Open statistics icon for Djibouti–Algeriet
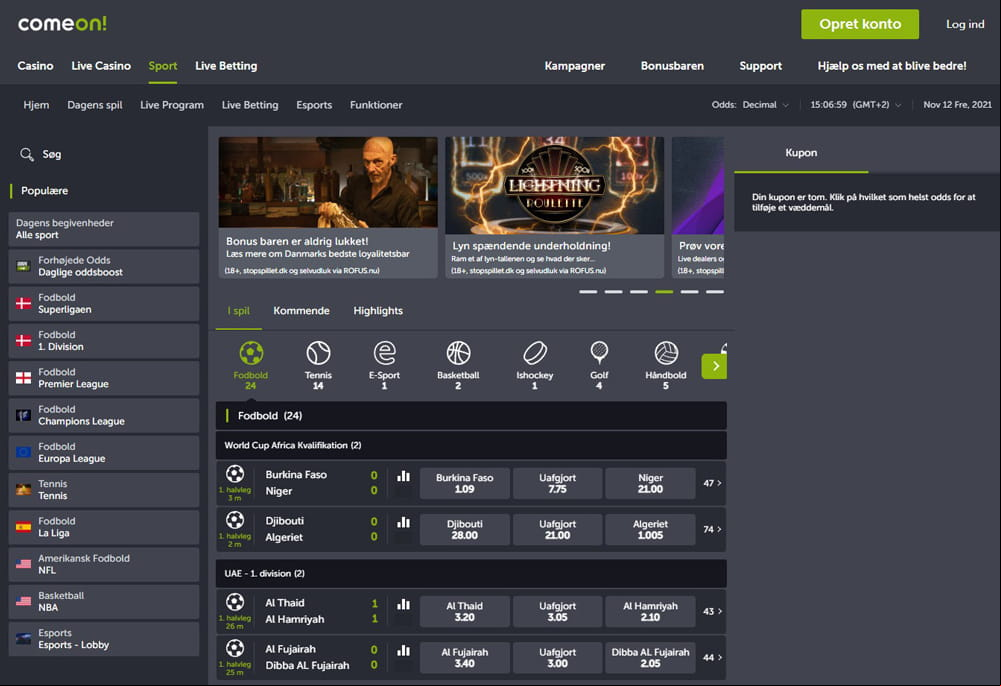1001x686 pixels. 403,523
